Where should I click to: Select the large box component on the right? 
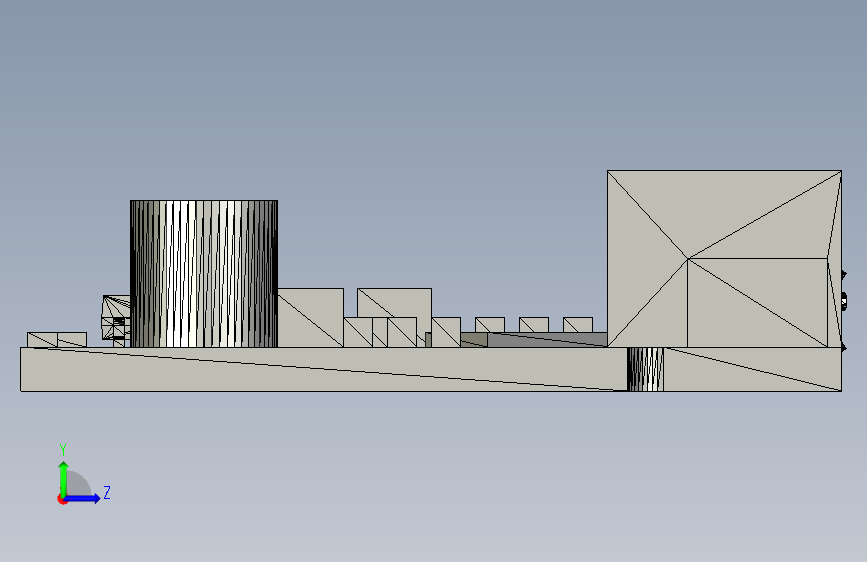[724, 259]
